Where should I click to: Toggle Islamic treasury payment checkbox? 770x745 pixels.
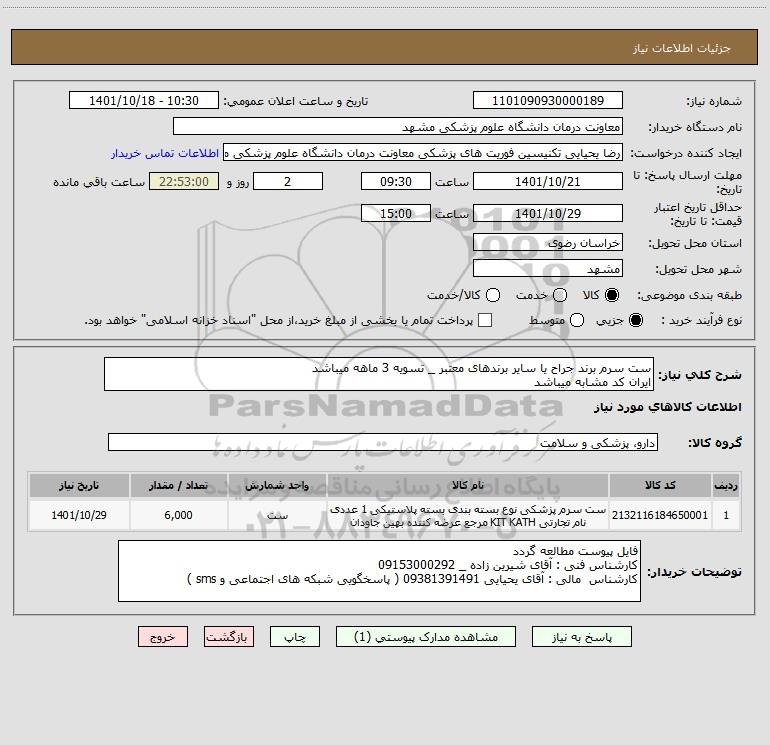pos(485,320)
